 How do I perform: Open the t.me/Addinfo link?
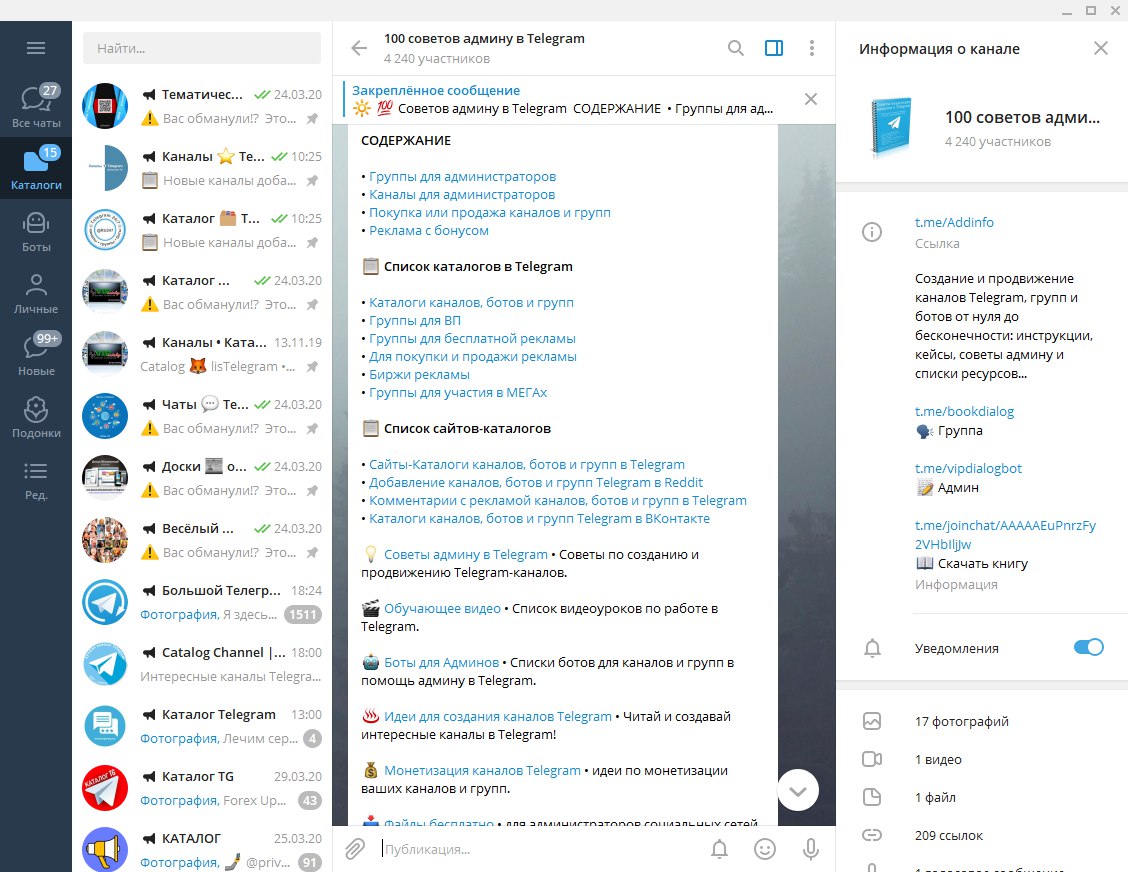954,222
